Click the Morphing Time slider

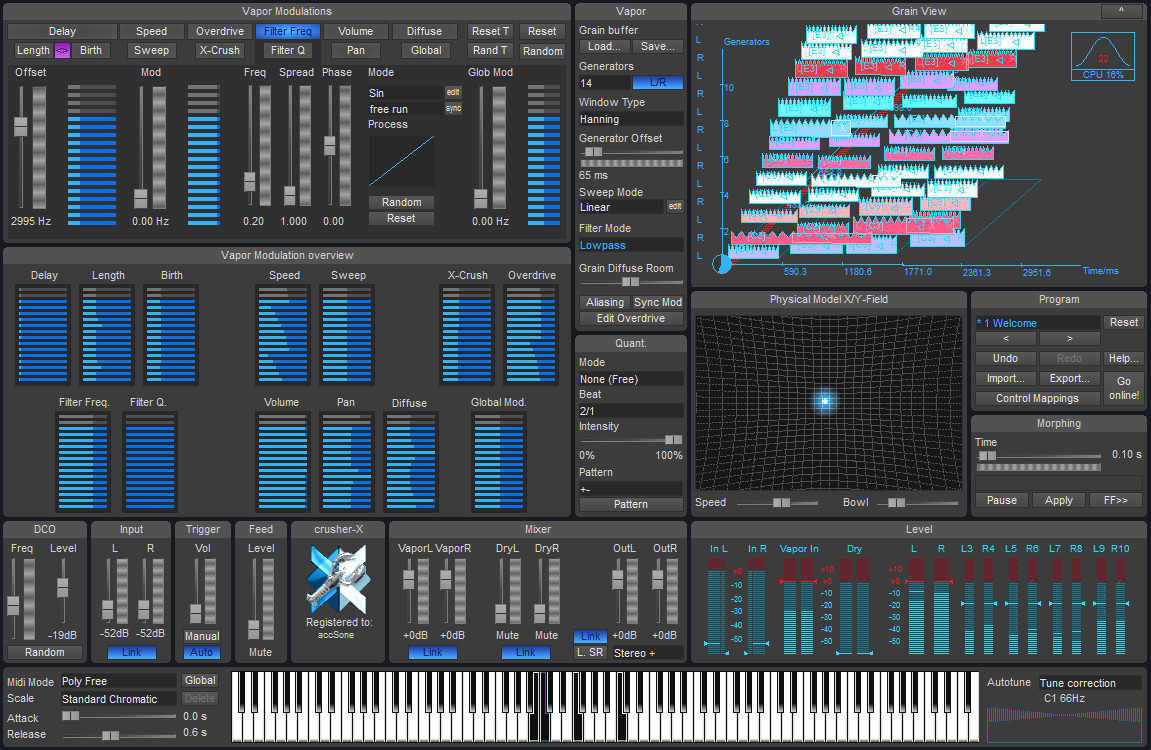pos(1038,456)
